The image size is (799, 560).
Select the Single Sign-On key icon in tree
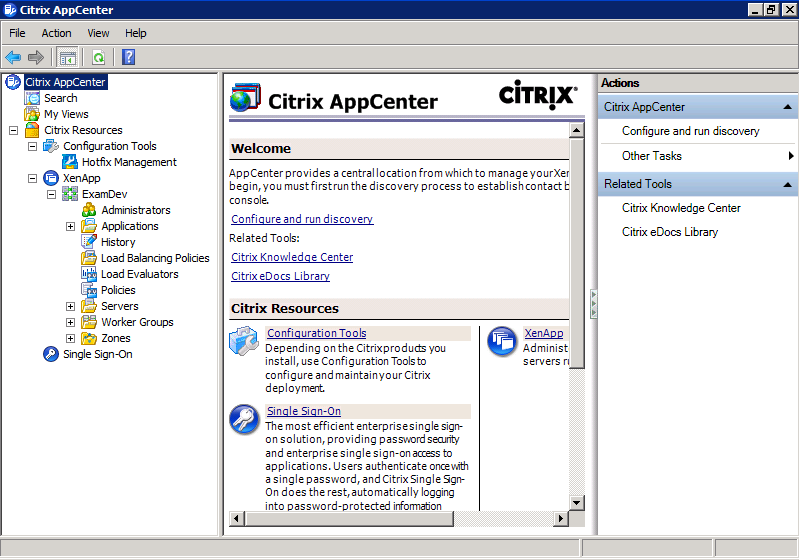[x=51, y=354]
